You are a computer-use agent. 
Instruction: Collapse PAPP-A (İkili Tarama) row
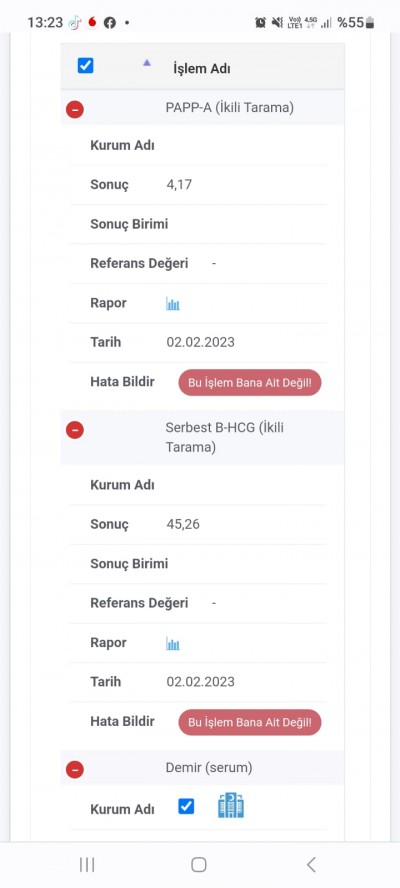tap(75, 109)
